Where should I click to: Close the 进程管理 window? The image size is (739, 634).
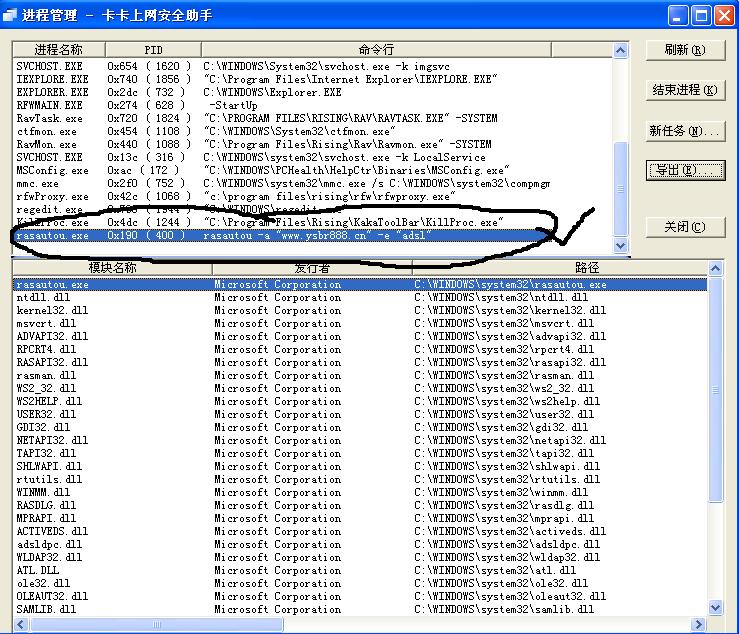click(x=724, y=16)
